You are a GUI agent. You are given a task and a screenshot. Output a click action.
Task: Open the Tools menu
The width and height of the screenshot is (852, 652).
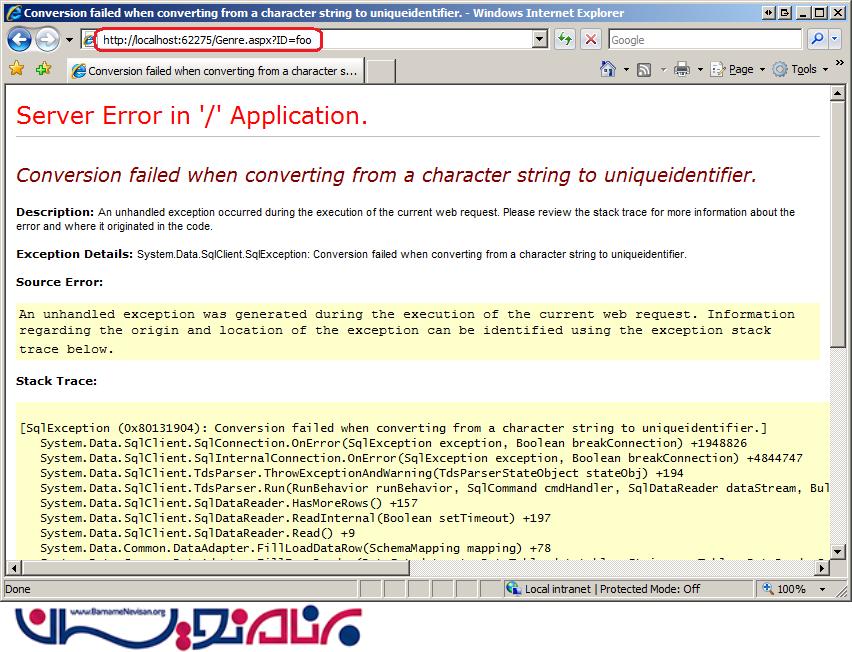point(803,69)
